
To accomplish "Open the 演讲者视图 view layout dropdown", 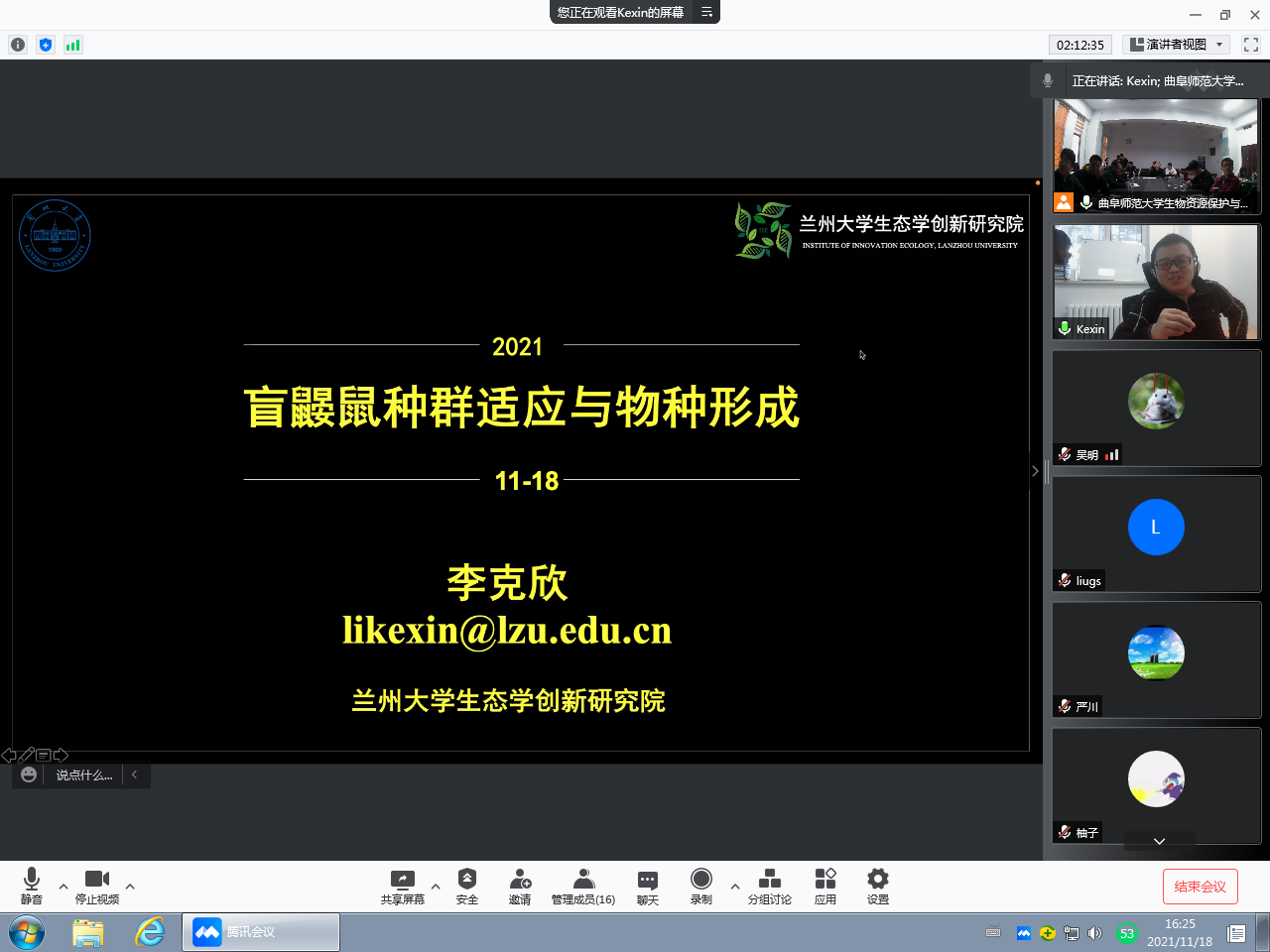I will coord(1178,45).
